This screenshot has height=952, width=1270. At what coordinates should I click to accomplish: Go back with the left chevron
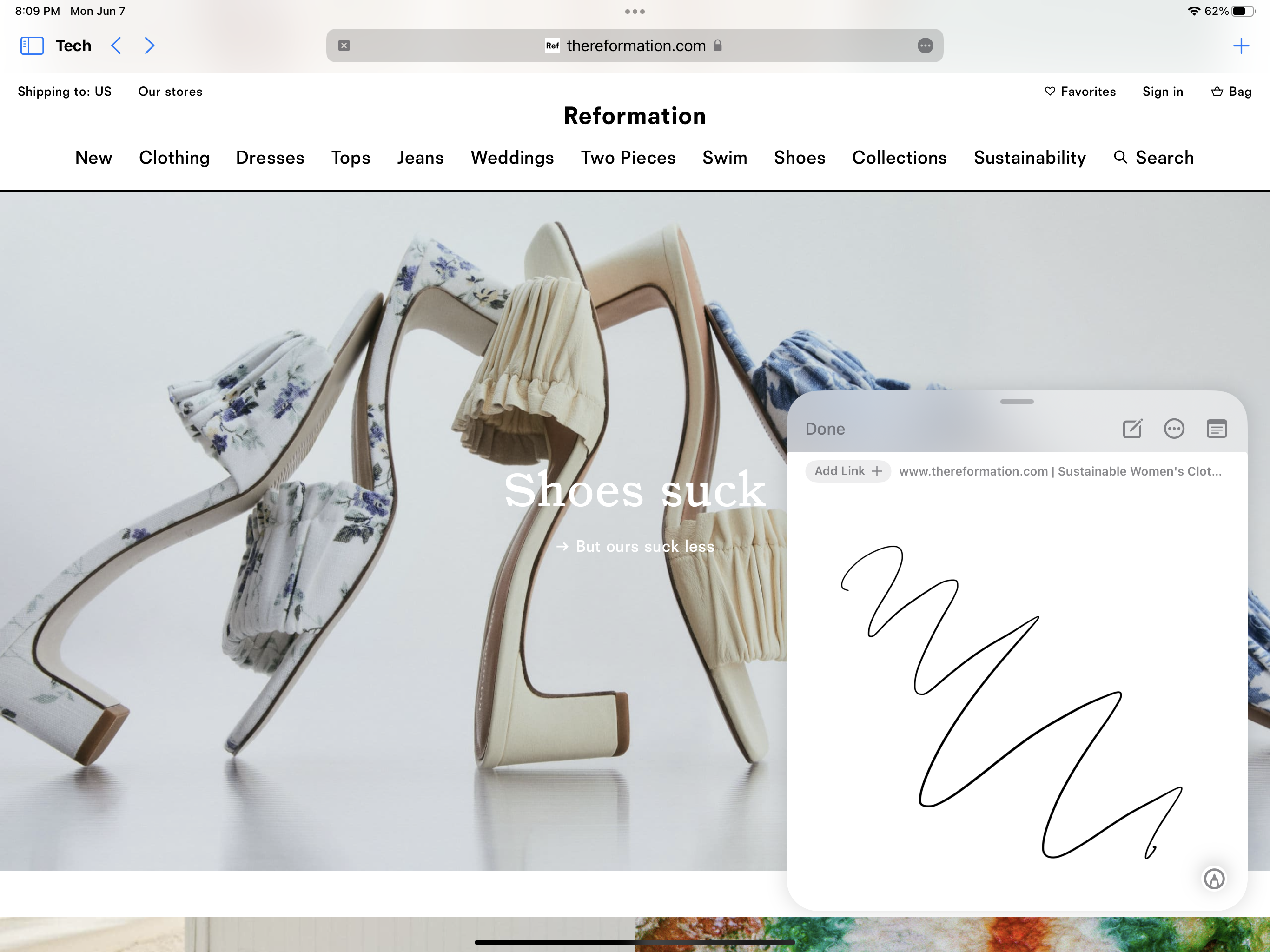pos(116,46)
